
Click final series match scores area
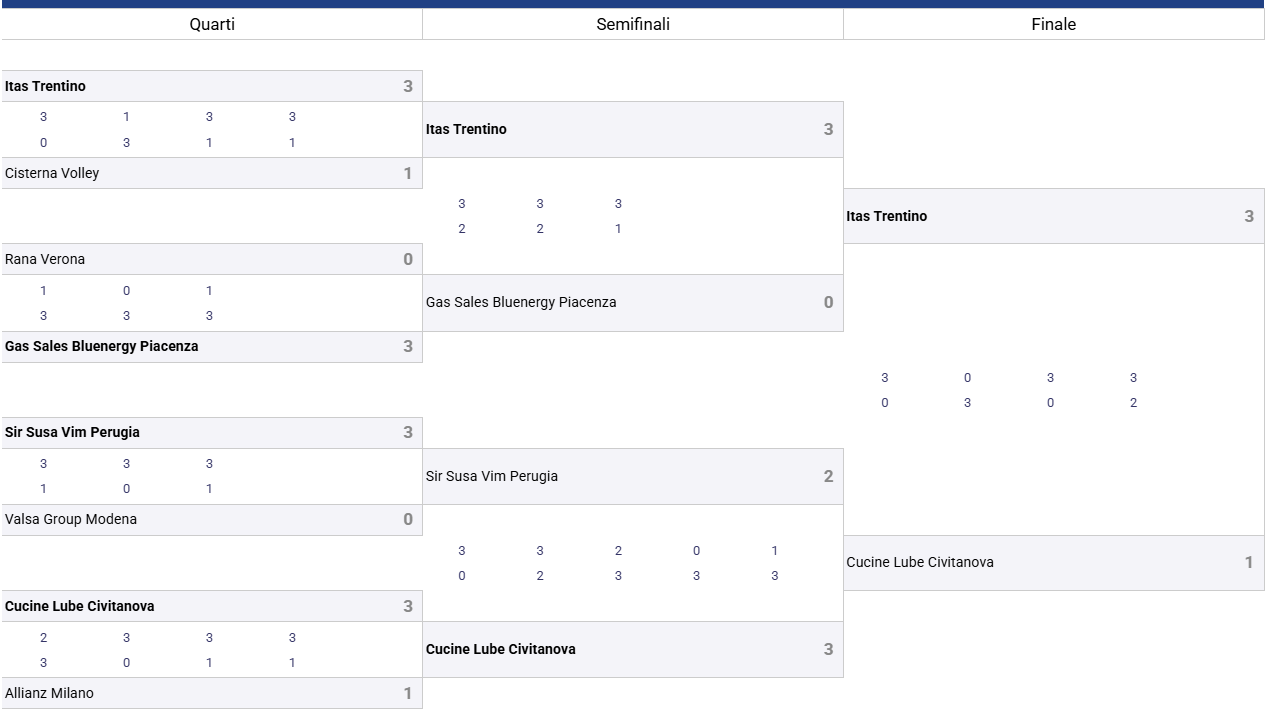[x=1008, y=390]
